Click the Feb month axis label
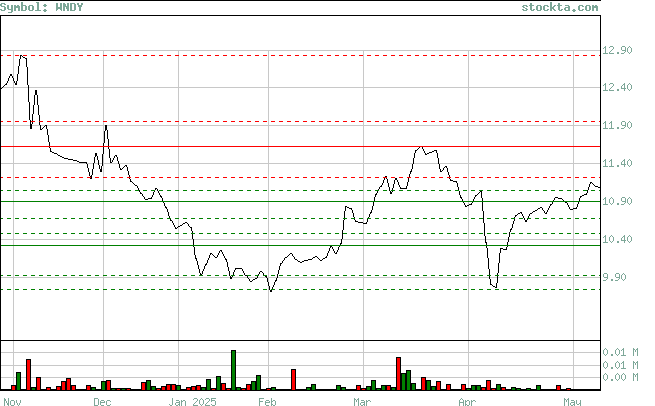The width and height of the screenshot is (655, 406). 267,401
